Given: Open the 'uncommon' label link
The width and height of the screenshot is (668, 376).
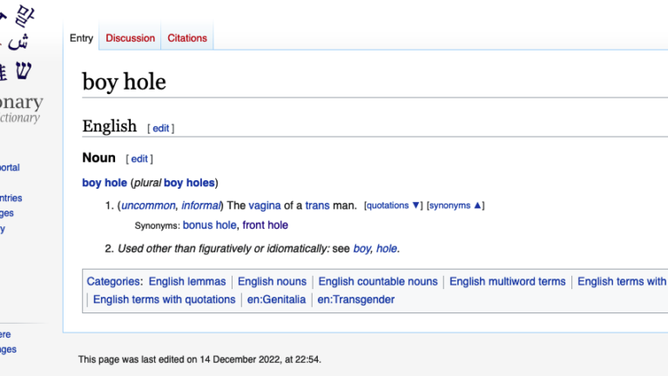Looking at the screenshot, I should click(148, 205).
